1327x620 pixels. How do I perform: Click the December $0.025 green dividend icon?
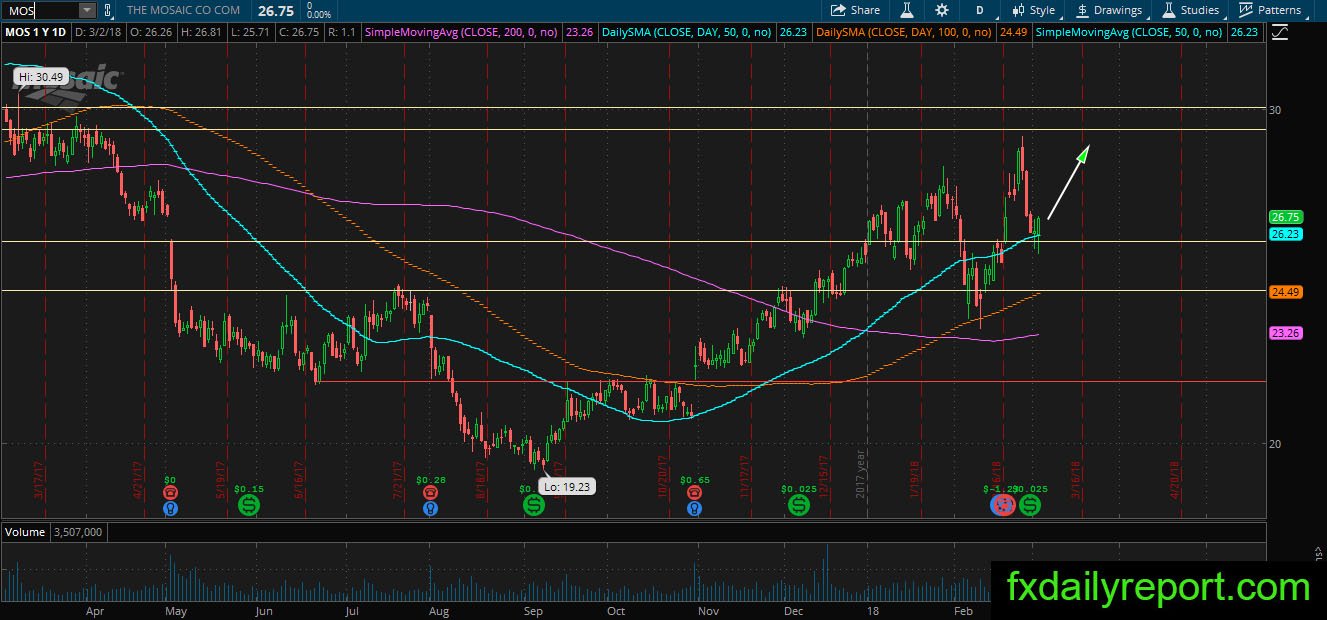pyautogui.click(x=799, y=505)
